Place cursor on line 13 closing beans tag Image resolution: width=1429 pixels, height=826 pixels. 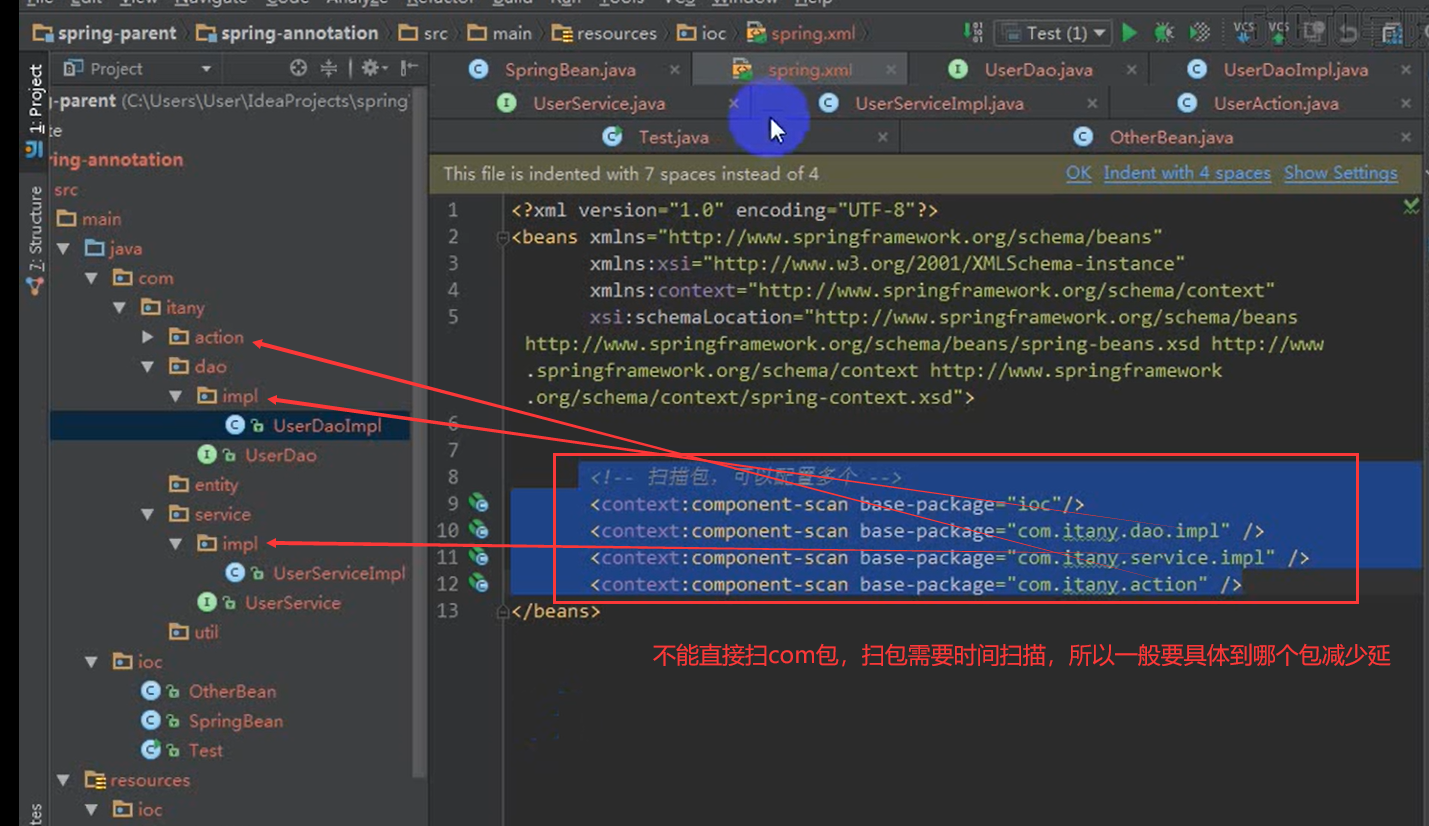tap(556, 610)
